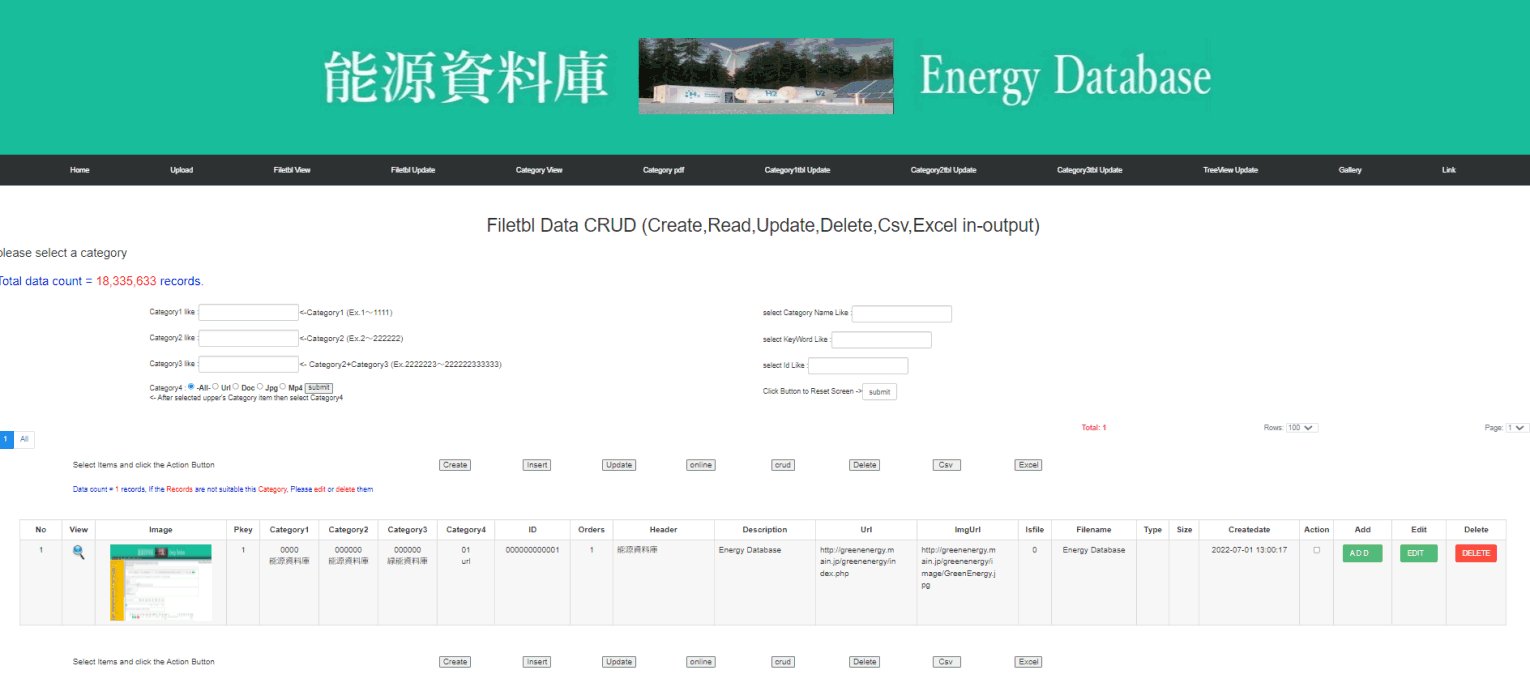
Task: Click the magnifier View icon in row 1
Action: tap(79, 552)
